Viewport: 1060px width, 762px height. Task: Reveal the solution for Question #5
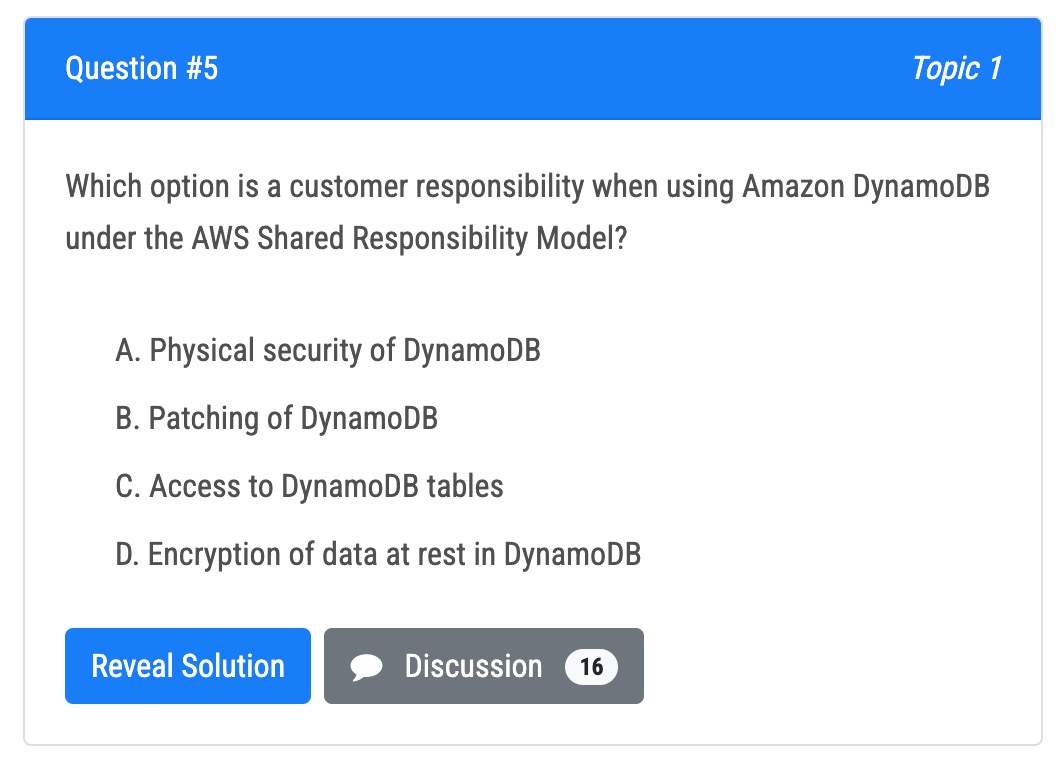[188, 666]
